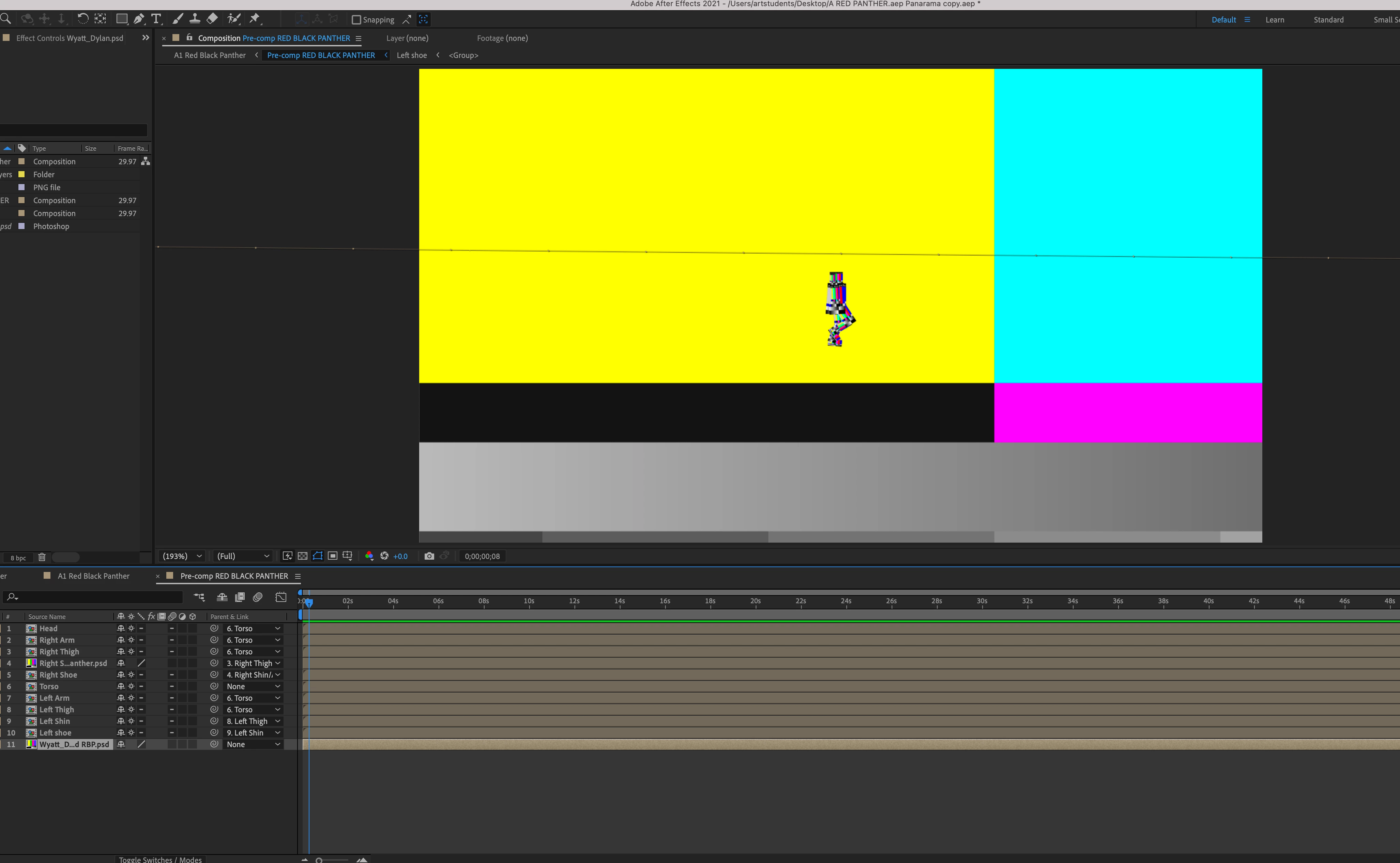This screenshot has width=1400, height=863.
Task: Switch to A1 Red Black Panther timeline tab
Action: click(94, 576)
